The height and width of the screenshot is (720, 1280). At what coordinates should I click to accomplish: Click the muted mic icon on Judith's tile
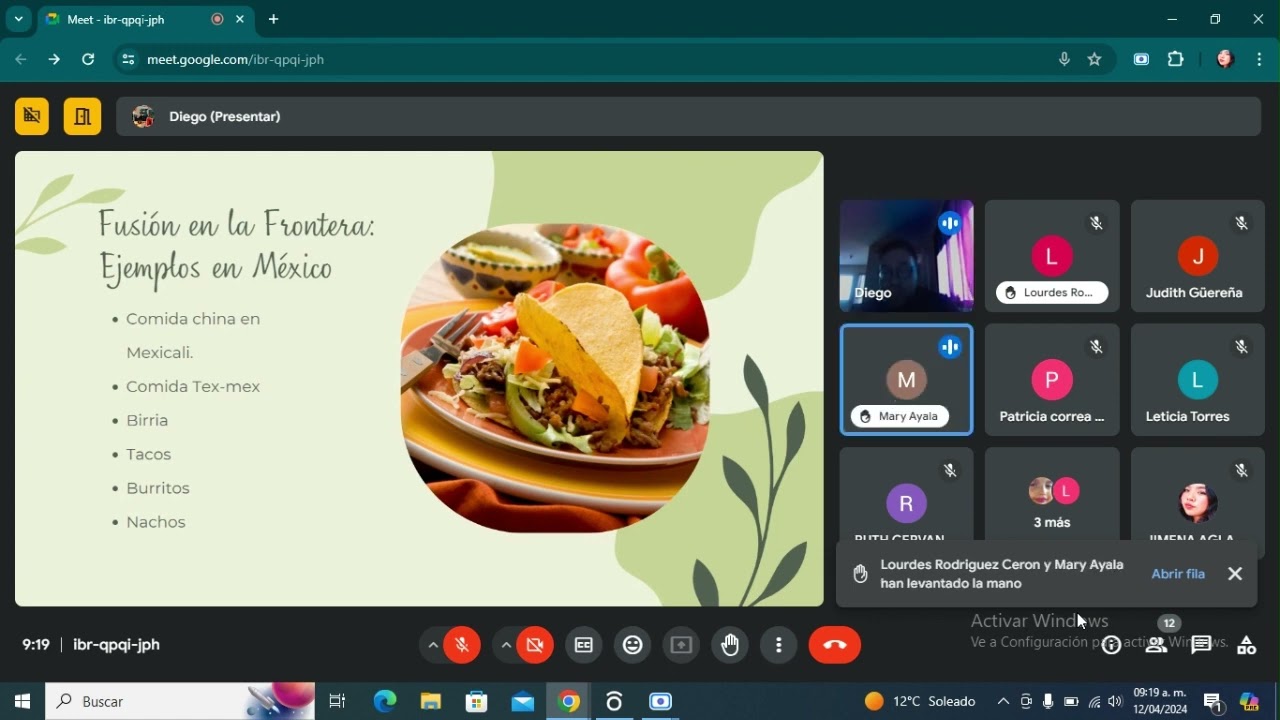(x=1242, y=223)
